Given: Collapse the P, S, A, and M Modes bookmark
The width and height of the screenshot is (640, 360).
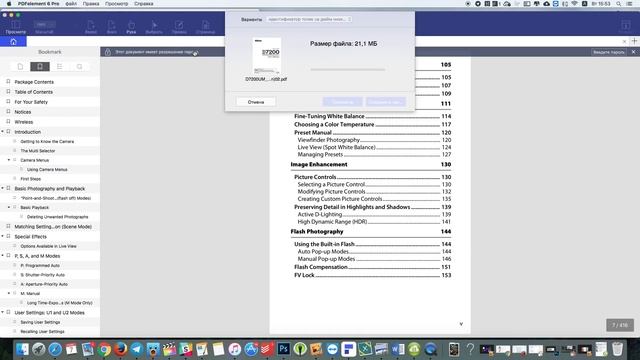Looking at the screenshot, I should [x=2, y=256].
